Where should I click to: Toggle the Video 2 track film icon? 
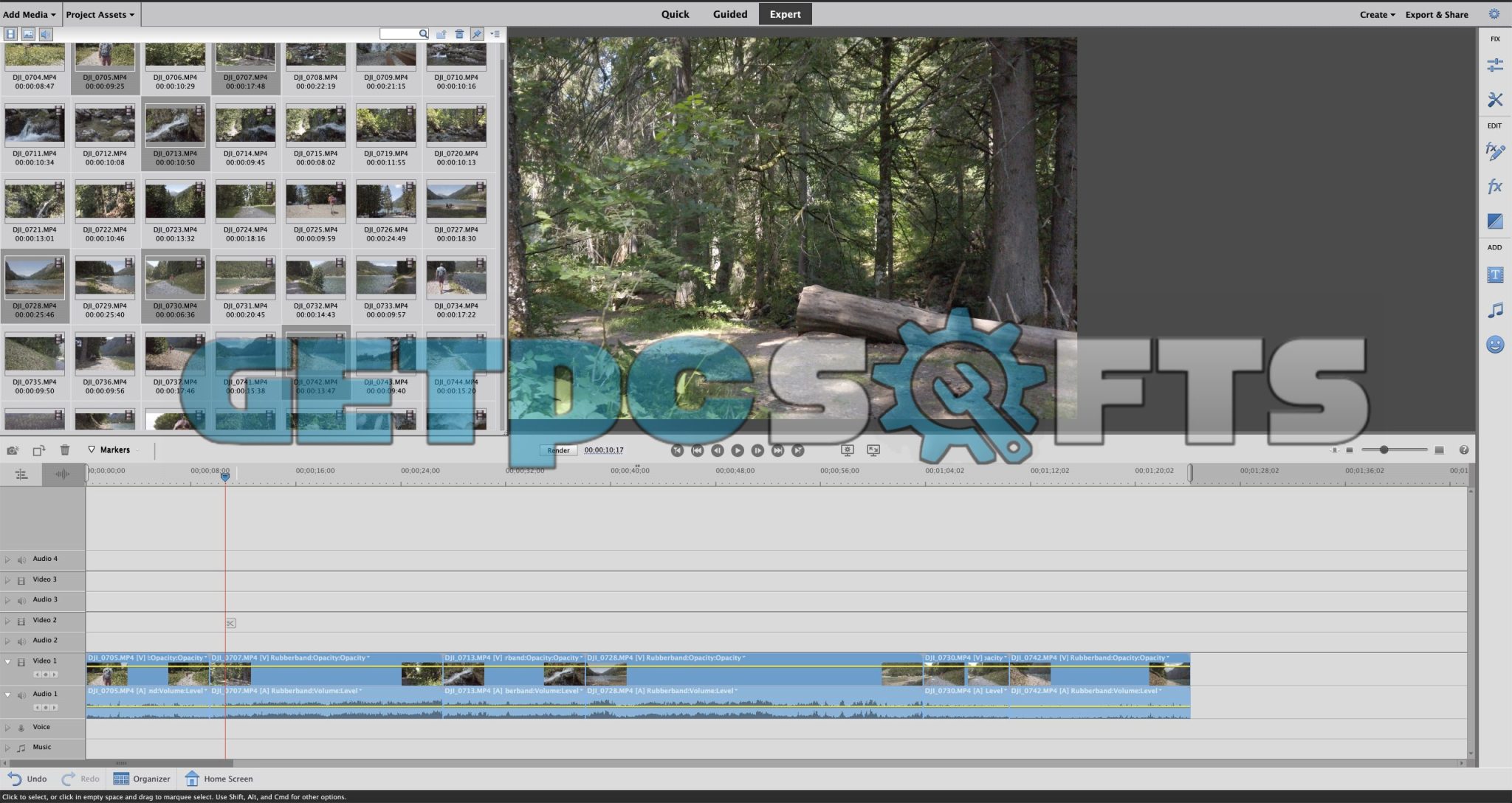click(x=21, y=621)
